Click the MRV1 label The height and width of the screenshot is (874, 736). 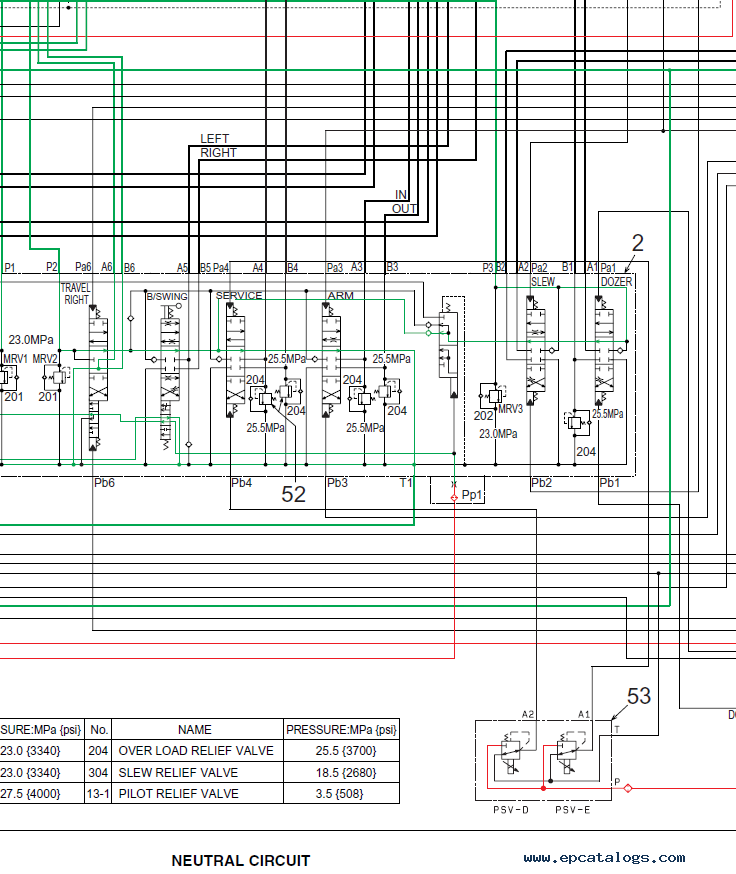point(15,359)
